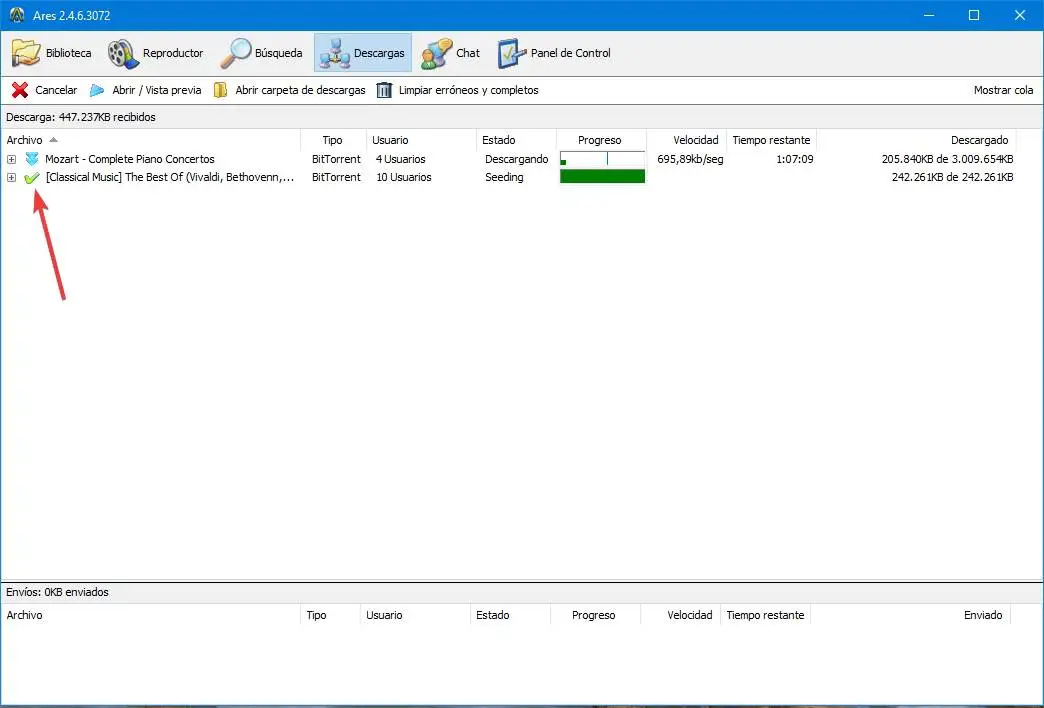Select Mozart - Complete Piano Concertos text
The width and height of the screenshot is (1044, 708).
130,159
